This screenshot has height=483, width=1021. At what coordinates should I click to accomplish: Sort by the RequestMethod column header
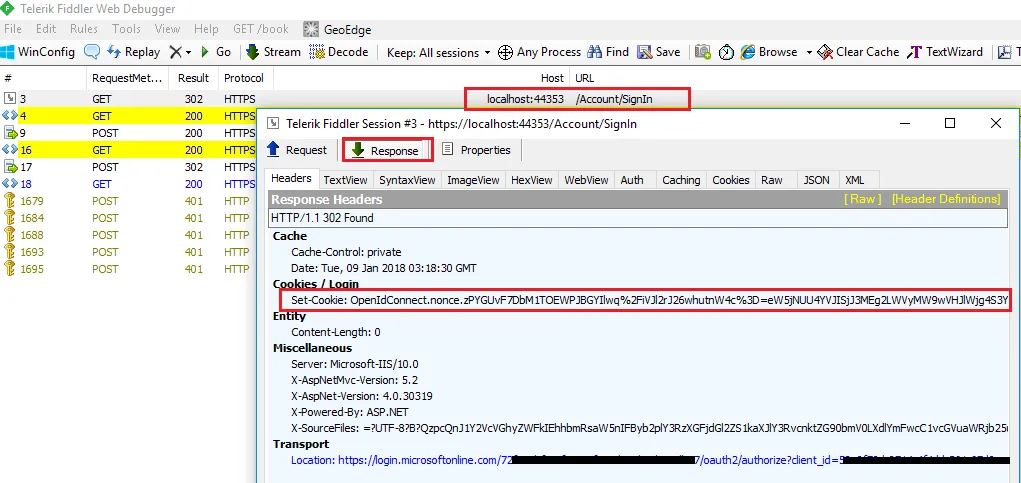point(127,78)
